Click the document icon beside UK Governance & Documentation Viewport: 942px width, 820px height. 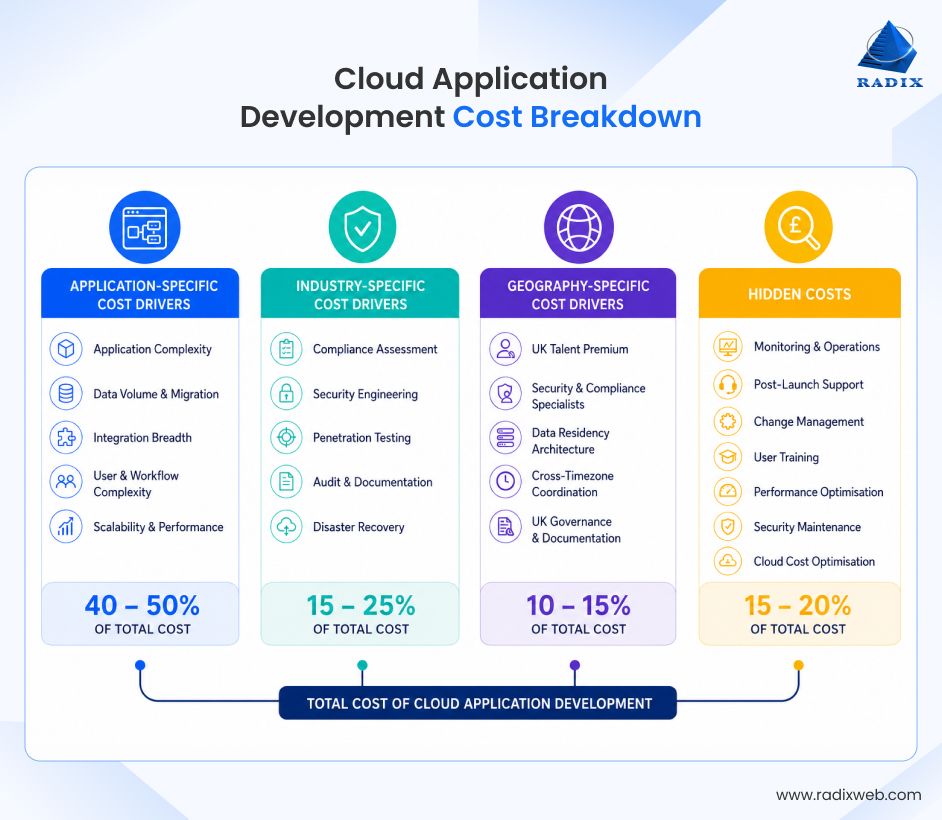click(505, 527)
